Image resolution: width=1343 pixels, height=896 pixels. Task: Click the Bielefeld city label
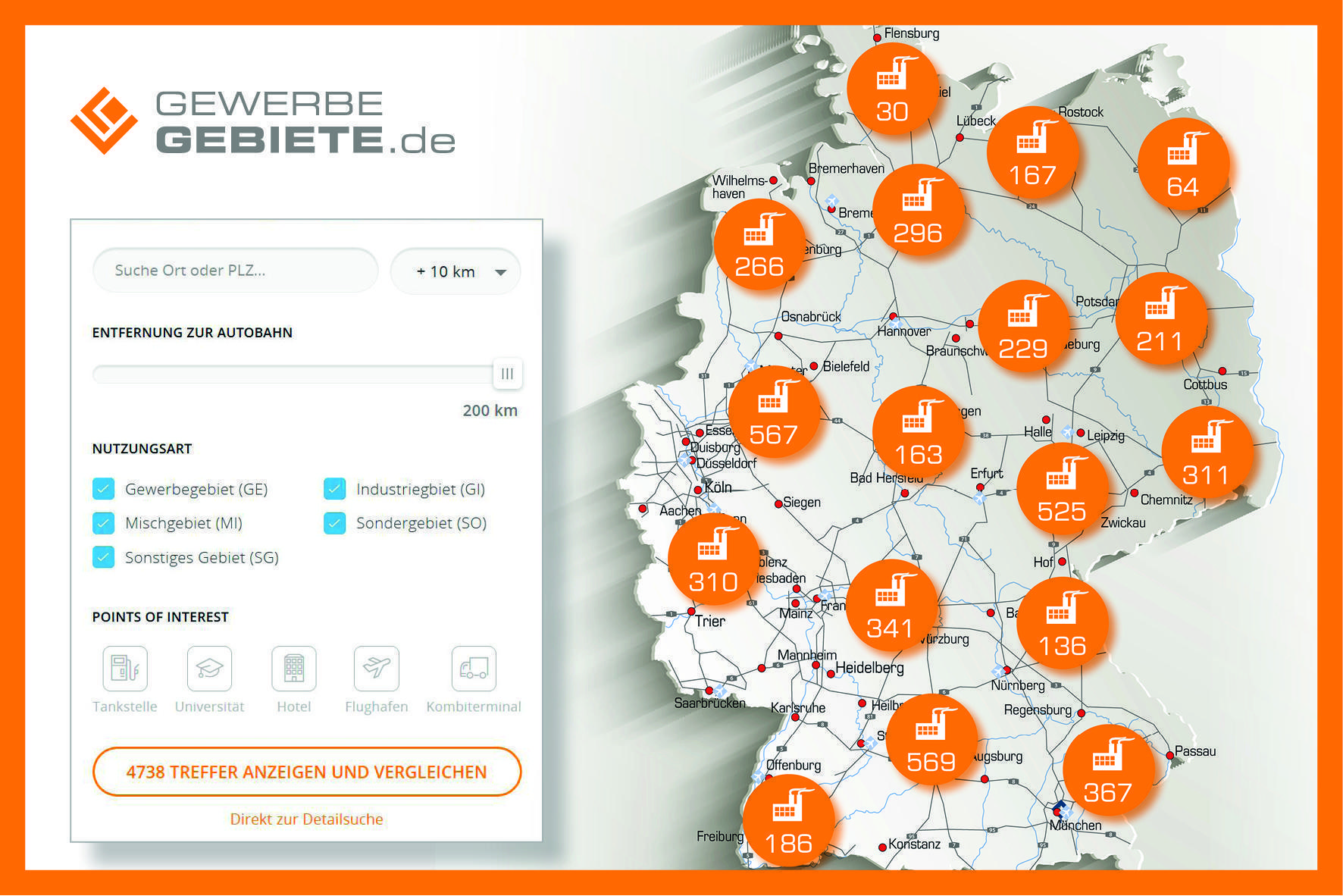pos(846,366)
